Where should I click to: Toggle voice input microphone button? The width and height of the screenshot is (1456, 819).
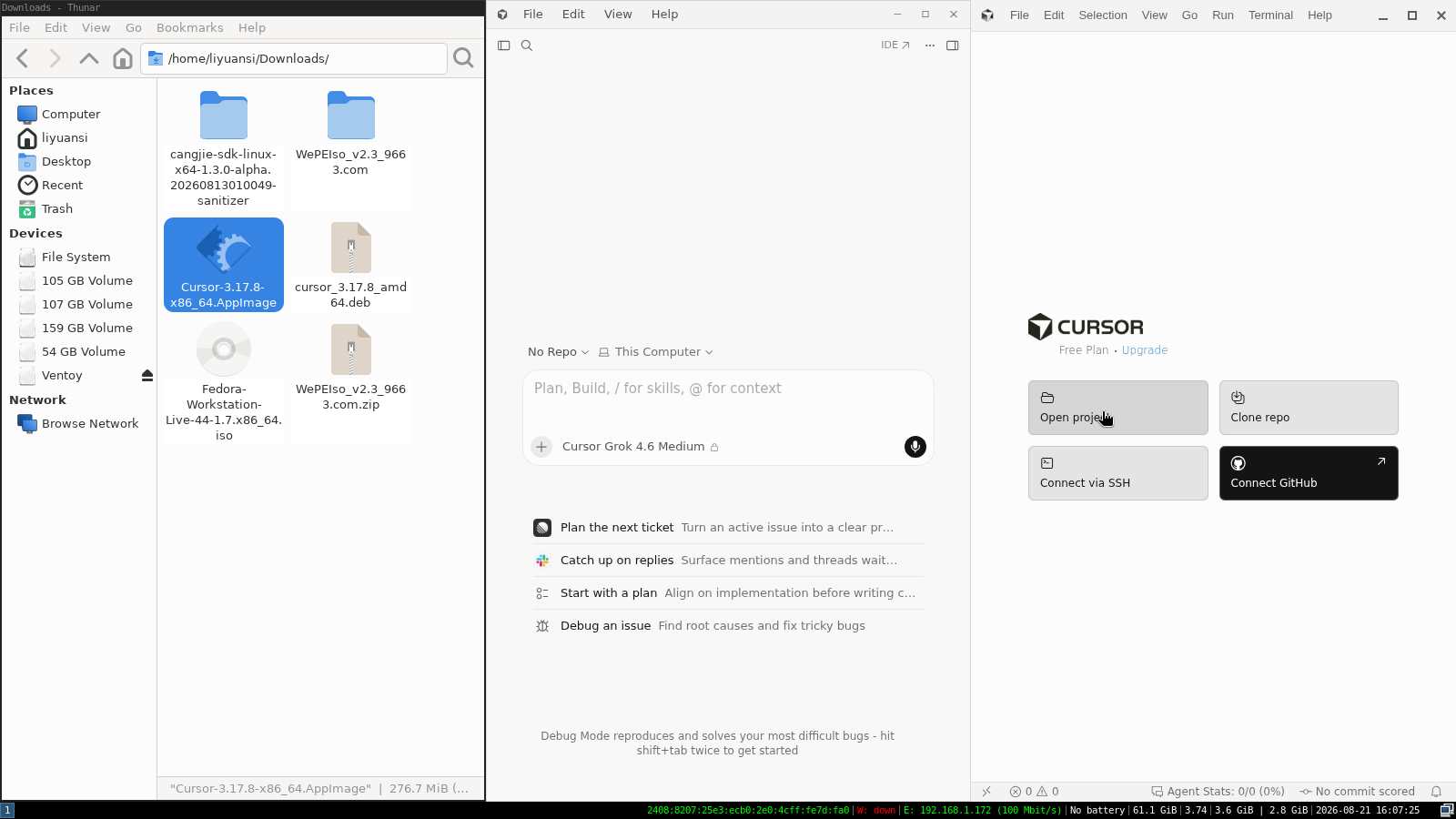pos(915,447)
